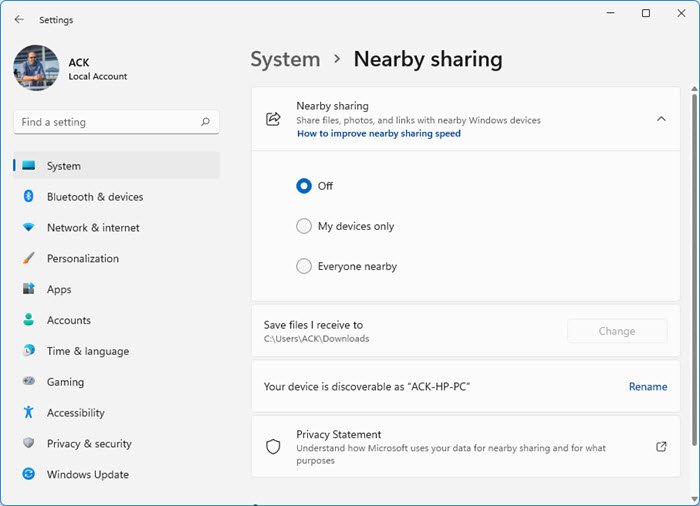
Task: Click the Personalization paintbrush icon
Action: click(x=29, y=258)
